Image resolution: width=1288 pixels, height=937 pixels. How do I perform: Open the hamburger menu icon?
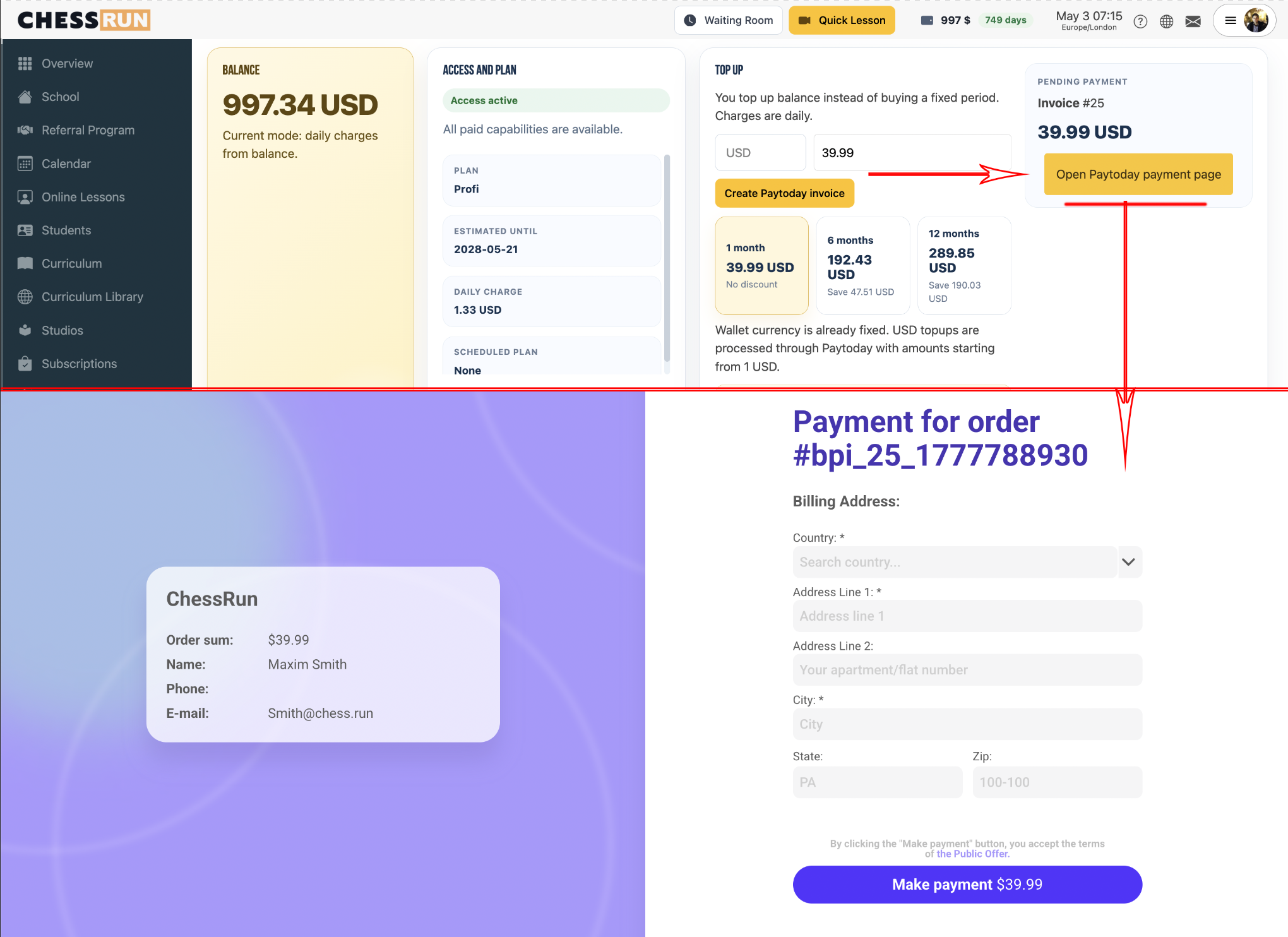coord(1231,20)
